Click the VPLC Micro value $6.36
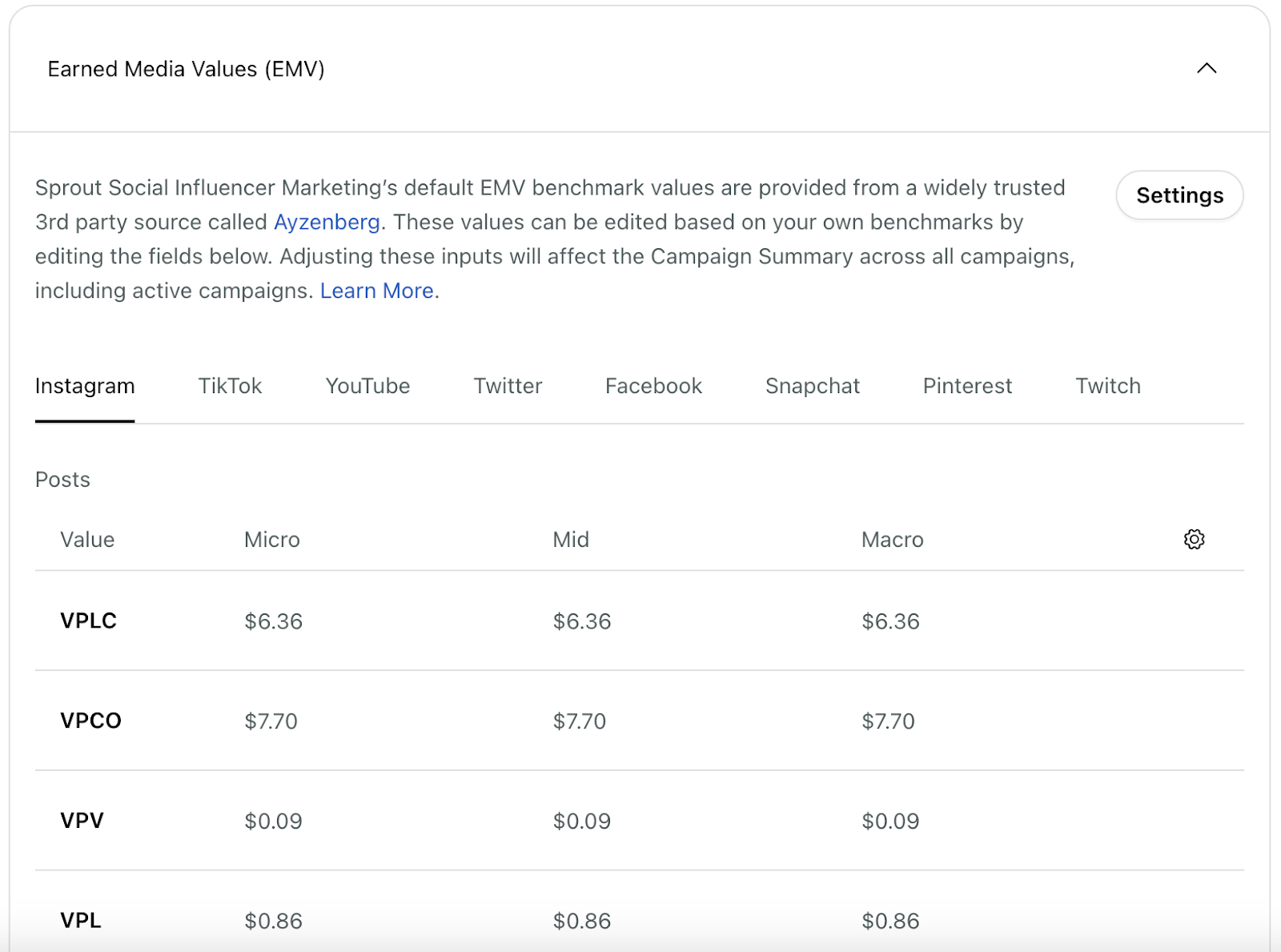Screen dimensions: 1281x952 [x=273, y=621]
